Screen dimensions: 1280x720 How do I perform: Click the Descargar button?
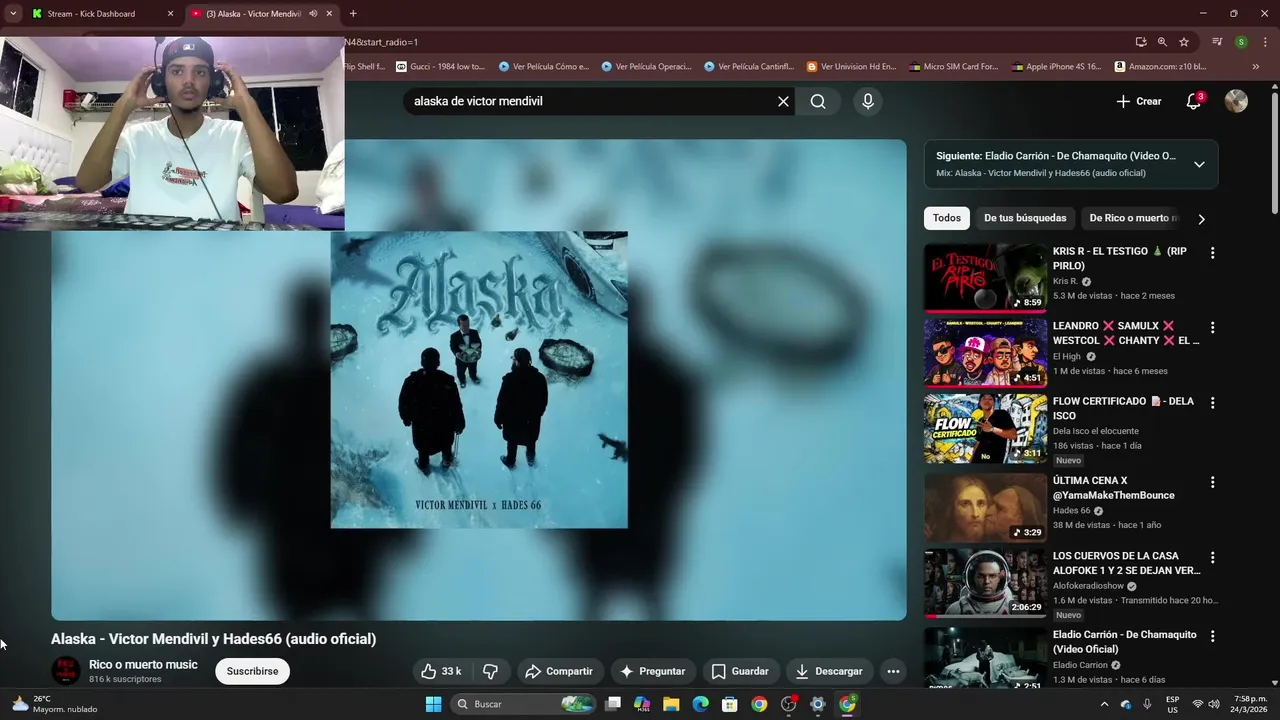coord(828,671)
